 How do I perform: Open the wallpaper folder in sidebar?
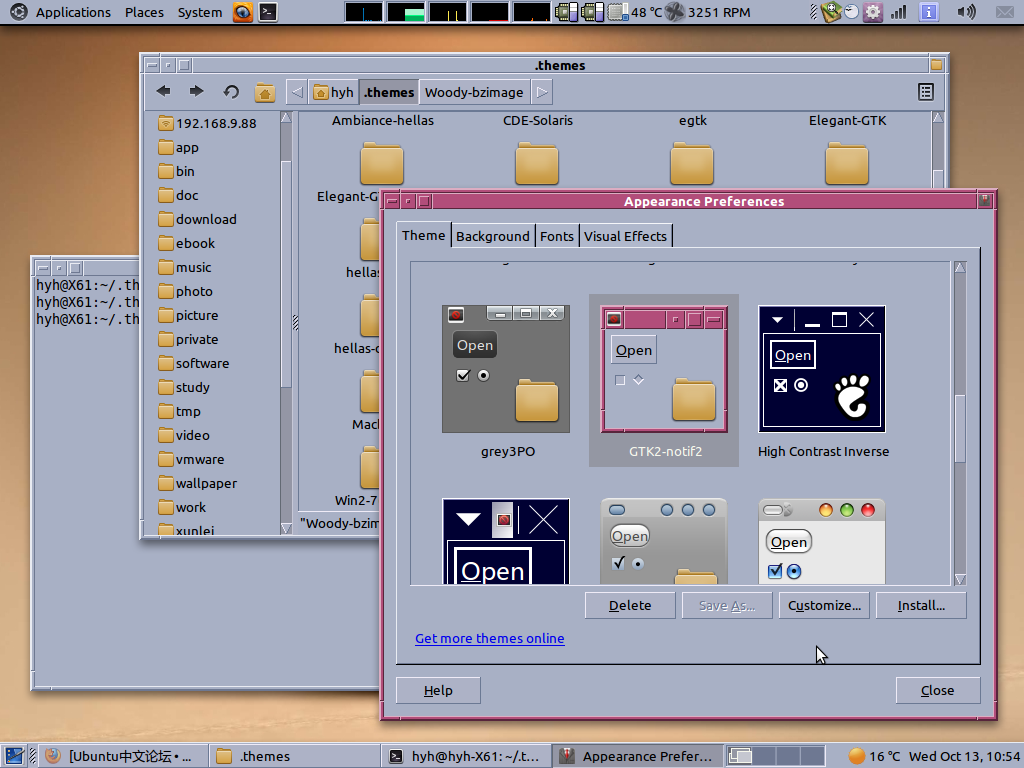198,483
